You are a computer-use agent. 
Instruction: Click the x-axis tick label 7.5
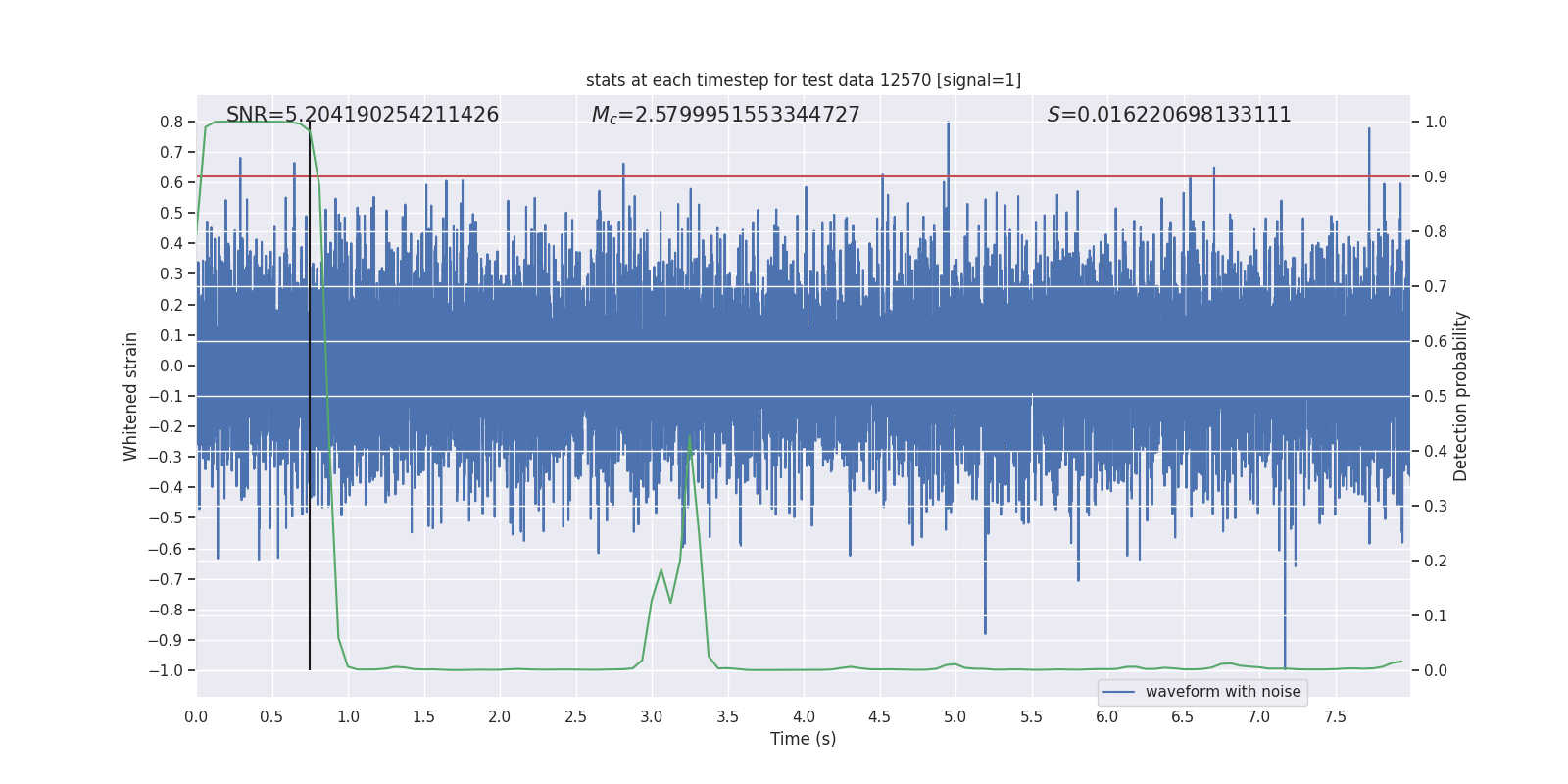pyautogui.click(x=1335, y=716)
